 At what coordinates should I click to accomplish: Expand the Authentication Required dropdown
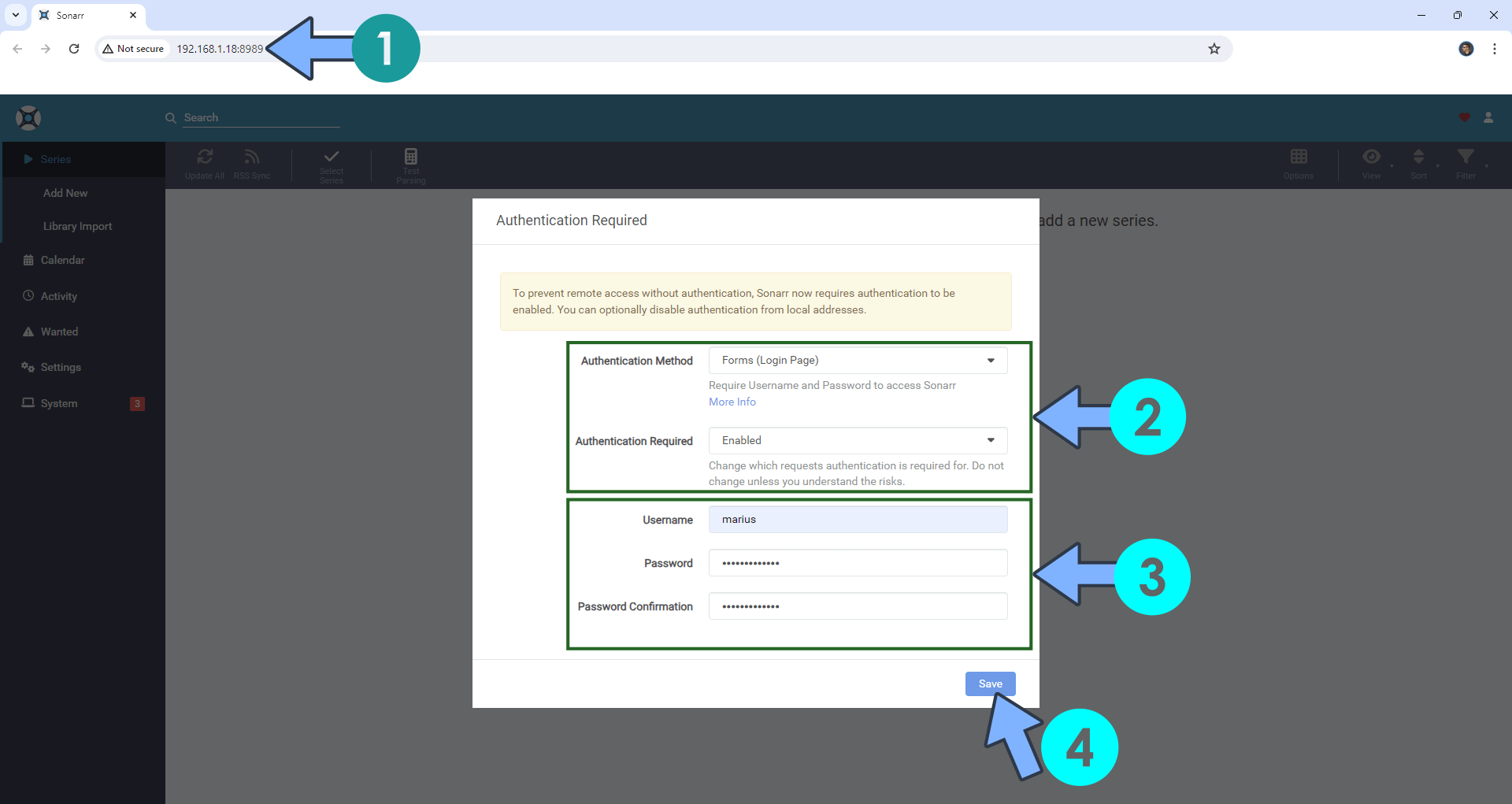858,441
